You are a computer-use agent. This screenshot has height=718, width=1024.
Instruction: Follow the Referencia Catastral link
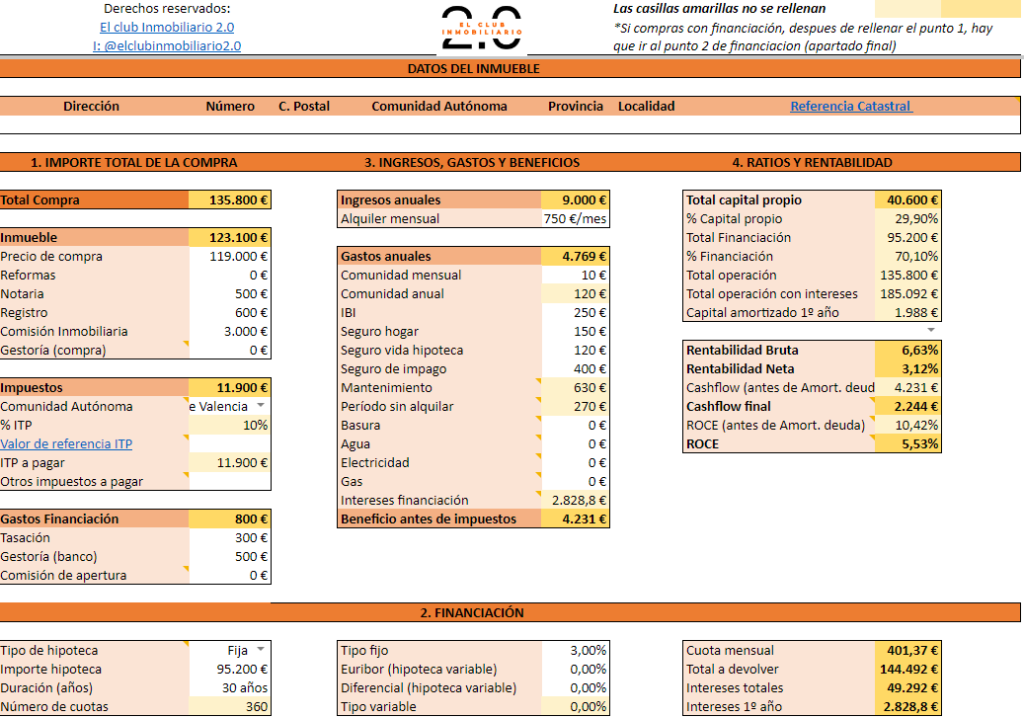coord(851,106)
